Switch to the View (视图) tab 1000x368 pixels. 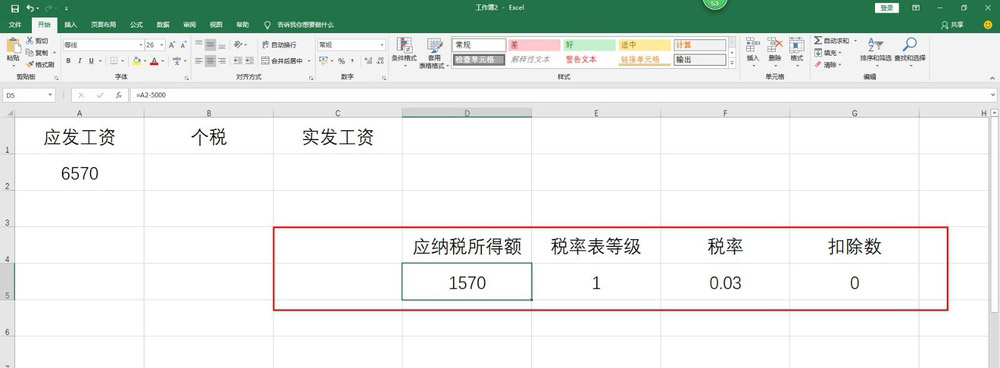pos(216,25)
